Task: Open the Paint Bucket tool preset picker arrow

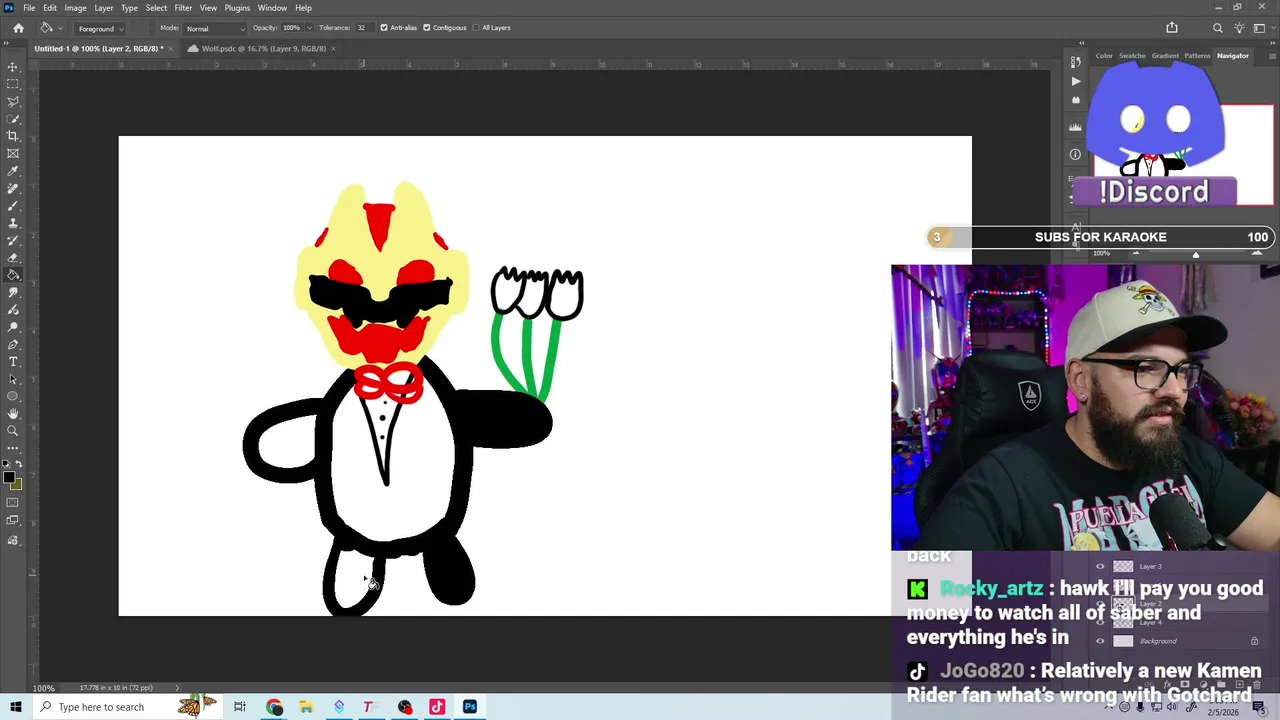Action: pyautogui.click(x=60, y=28)
